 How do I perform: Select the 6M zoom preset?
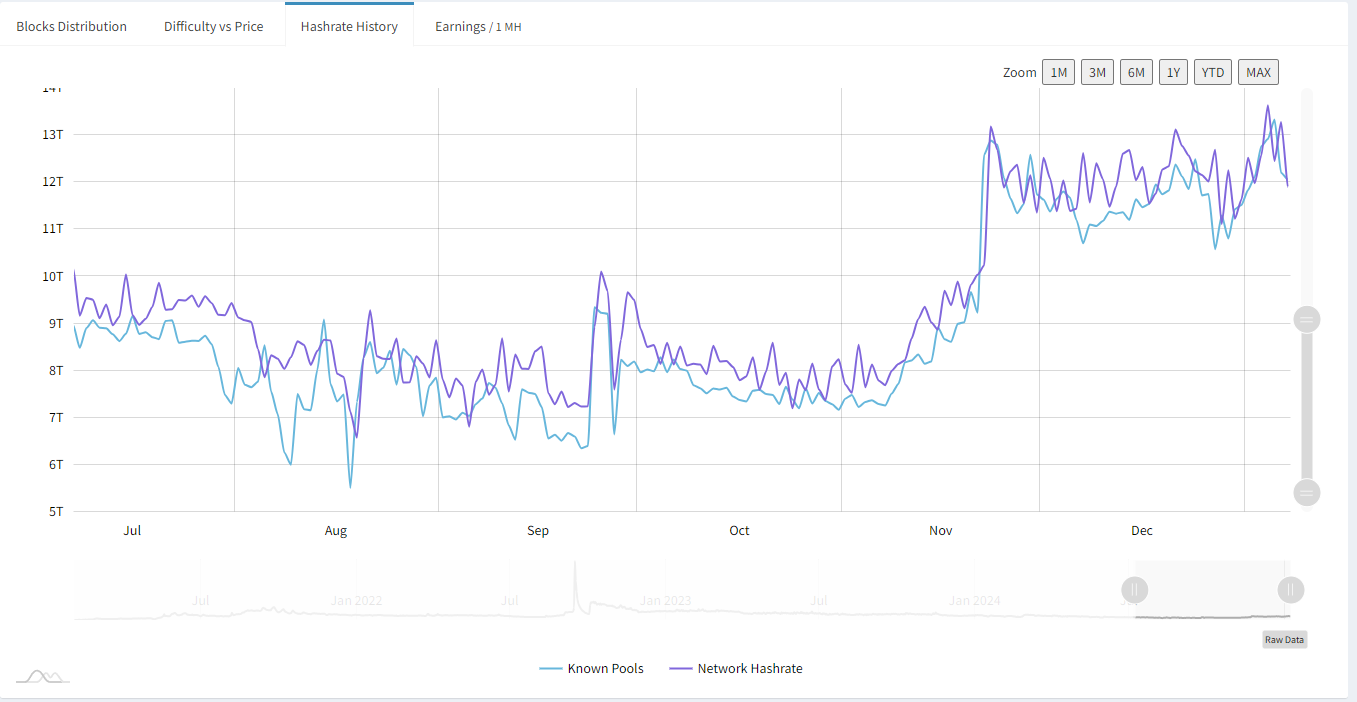[x=1136, y=71]
